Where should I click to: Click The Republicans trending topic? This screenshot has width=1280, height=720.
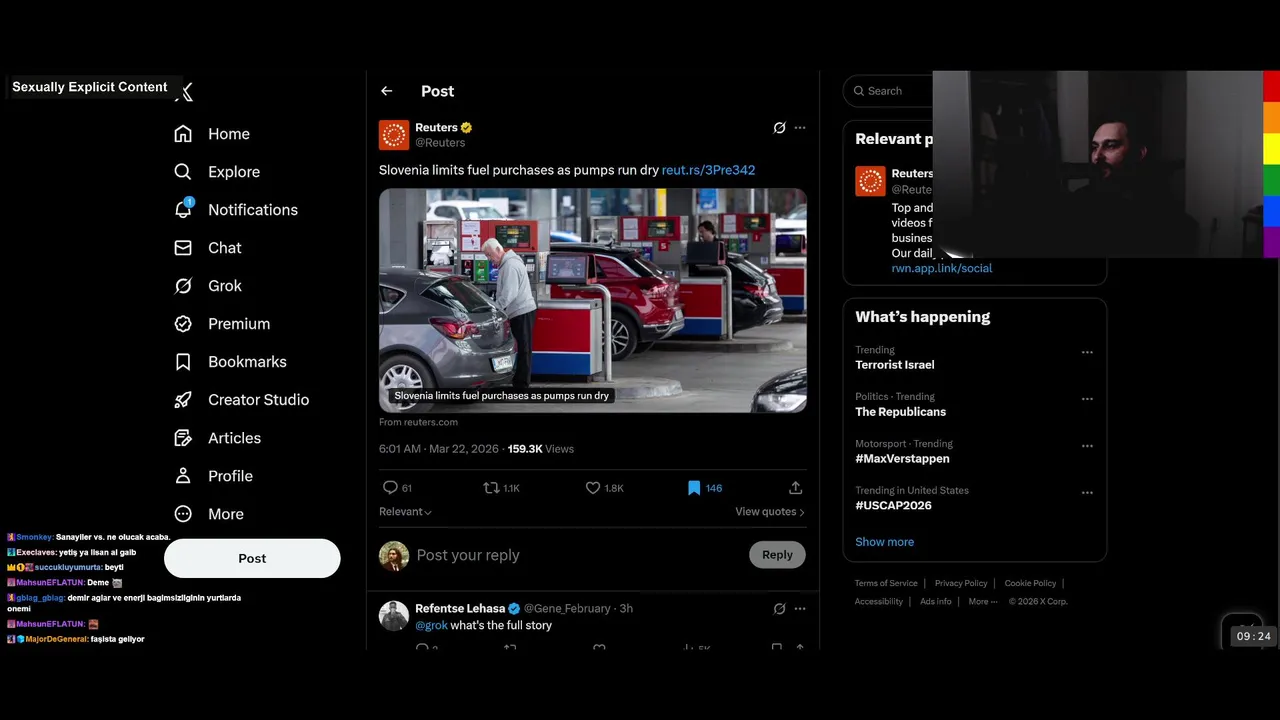[900, 412]
